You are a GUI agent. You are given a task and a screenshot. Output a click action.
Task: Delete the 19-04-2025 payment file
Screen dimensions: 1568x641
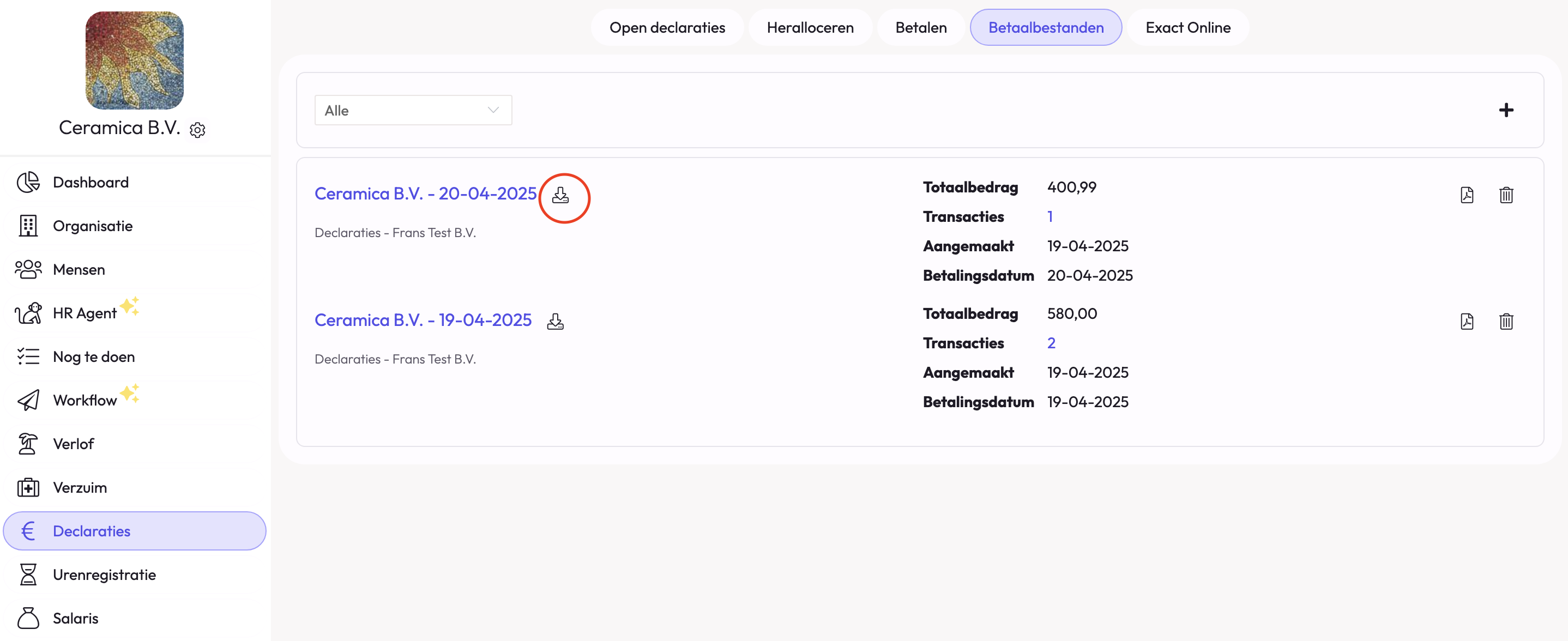[1505, 322]
